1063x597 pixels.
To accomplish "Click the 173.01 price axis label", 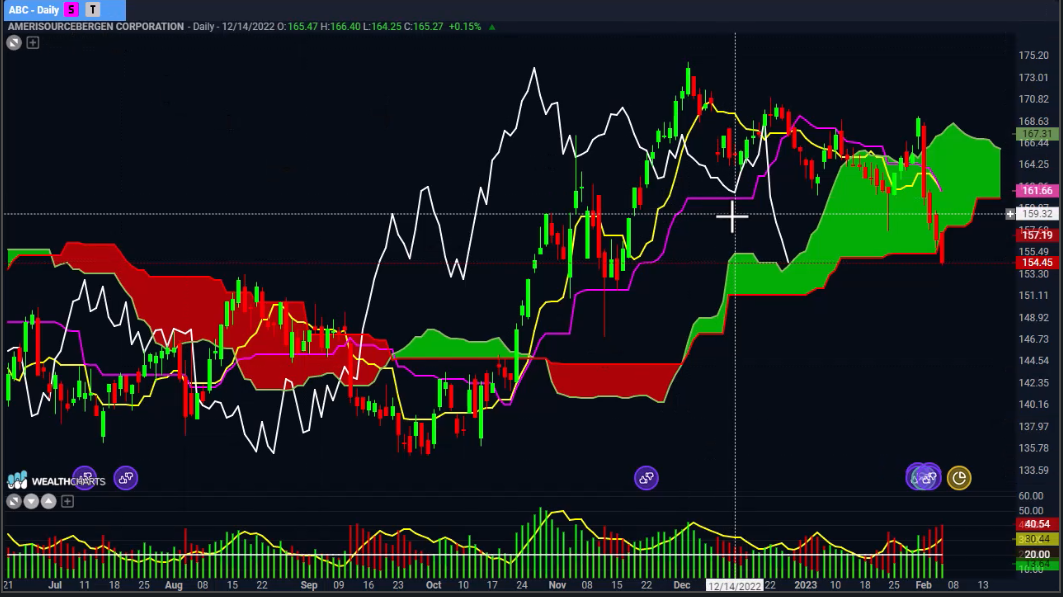I will 1033,77.
